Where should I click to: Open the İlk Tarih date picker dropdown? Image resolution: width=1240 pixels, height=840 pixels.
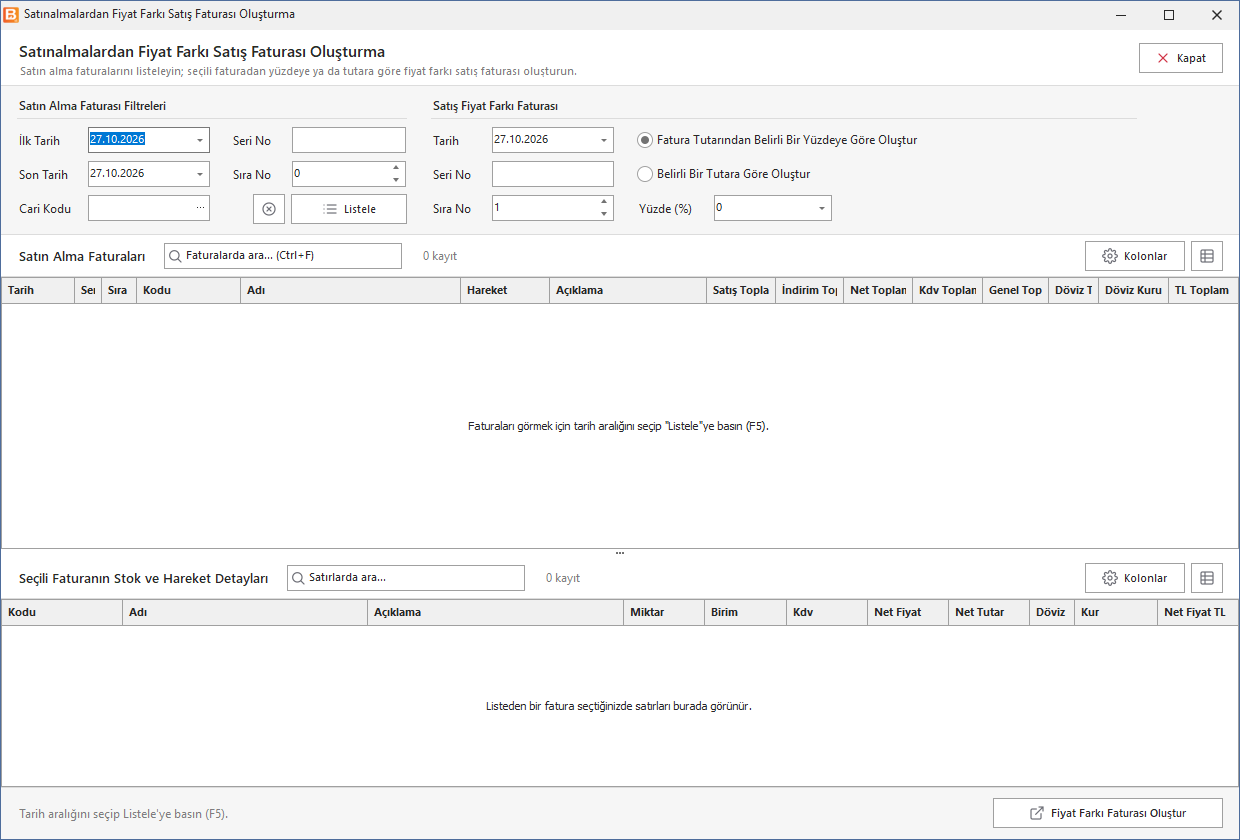tap(199, 140)
